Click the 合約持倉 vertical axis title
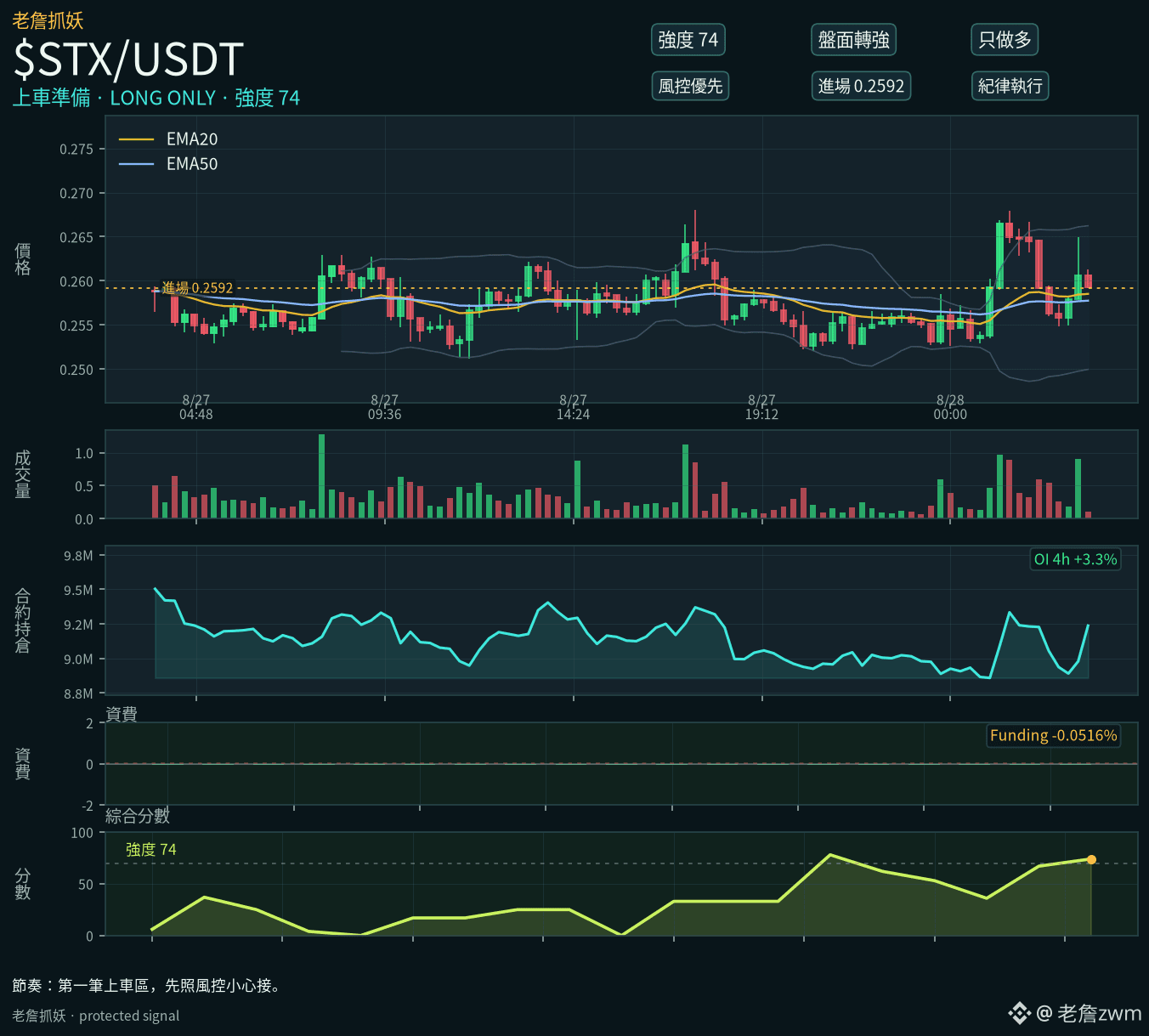 pos(23,620)
